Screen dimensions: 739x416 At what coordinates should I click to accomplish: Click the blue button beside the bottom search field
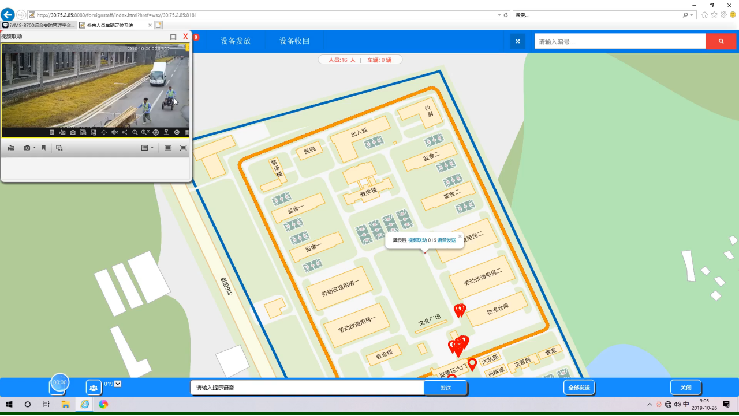[445, 387]
